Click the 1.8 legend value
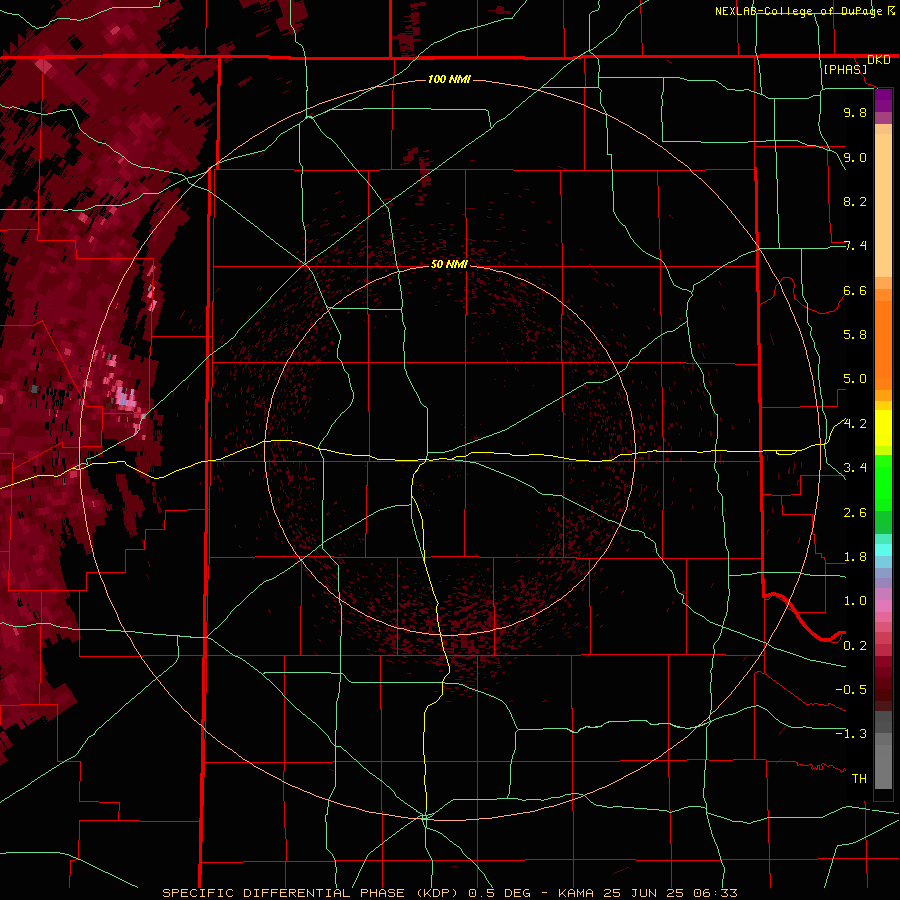 (x=855, y=557)
